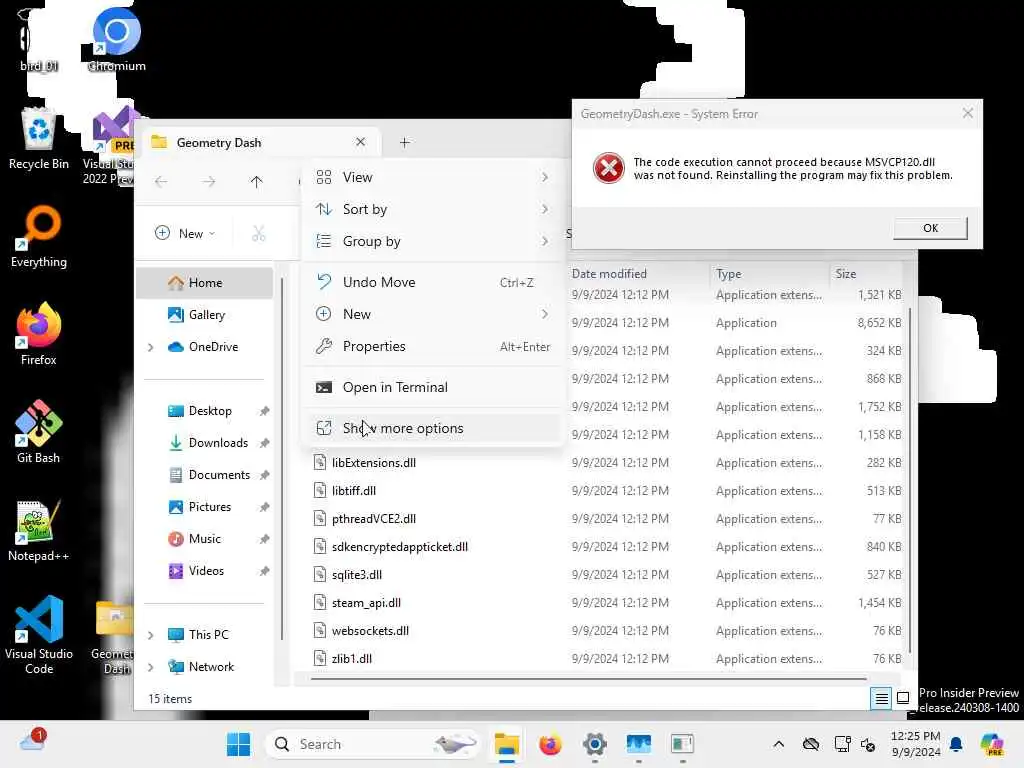The image size is (1024, 768).
Task: Click the Explorer forward arrow
Action: click(208, 182)
